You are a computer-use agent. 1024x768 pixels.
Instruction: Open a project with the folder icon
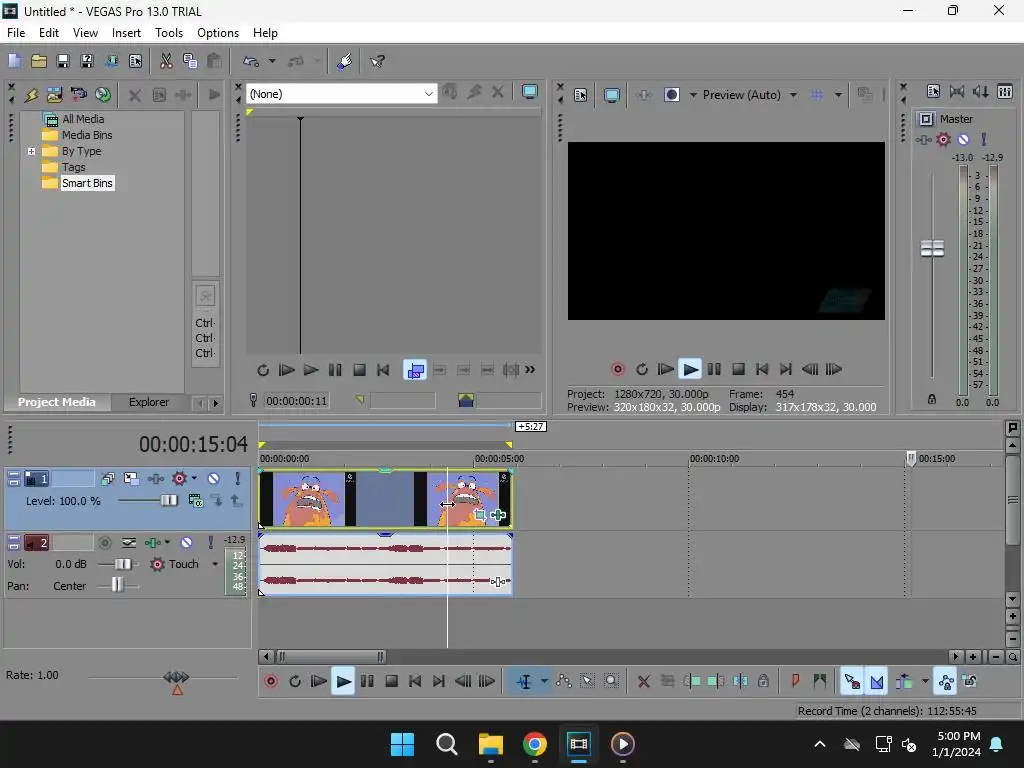pos(39,61)
